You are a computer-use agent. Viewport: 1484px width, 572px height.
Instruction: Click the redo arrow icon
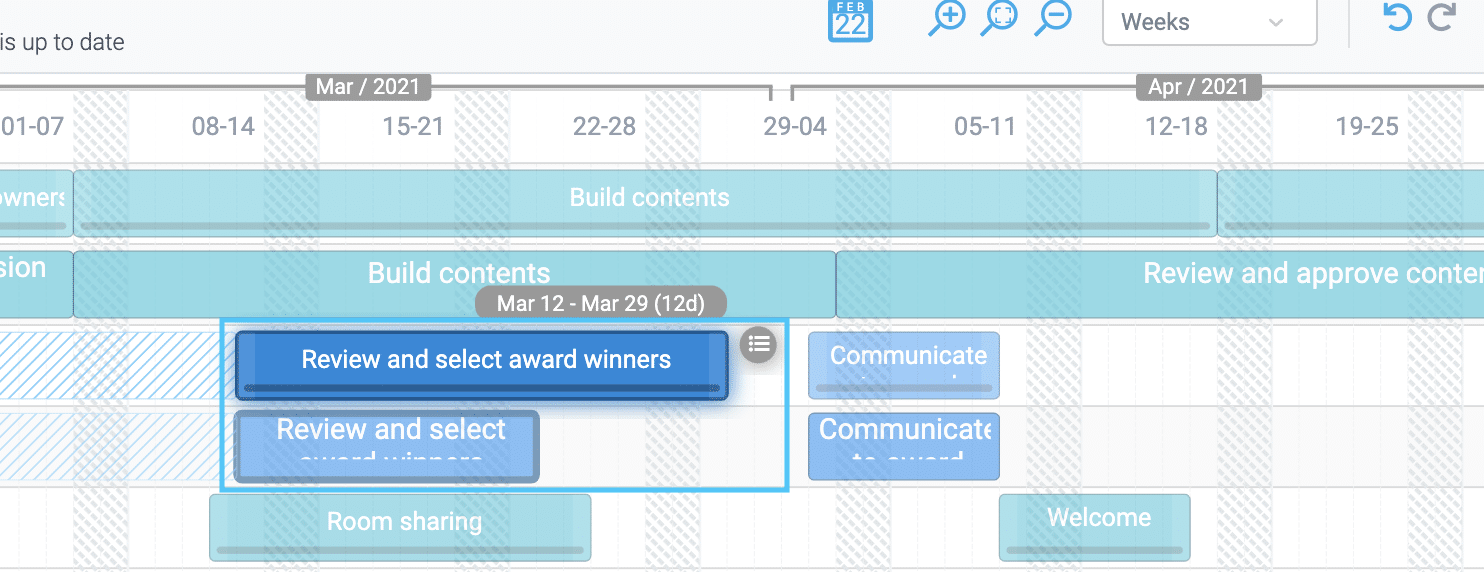[1441, 18]
